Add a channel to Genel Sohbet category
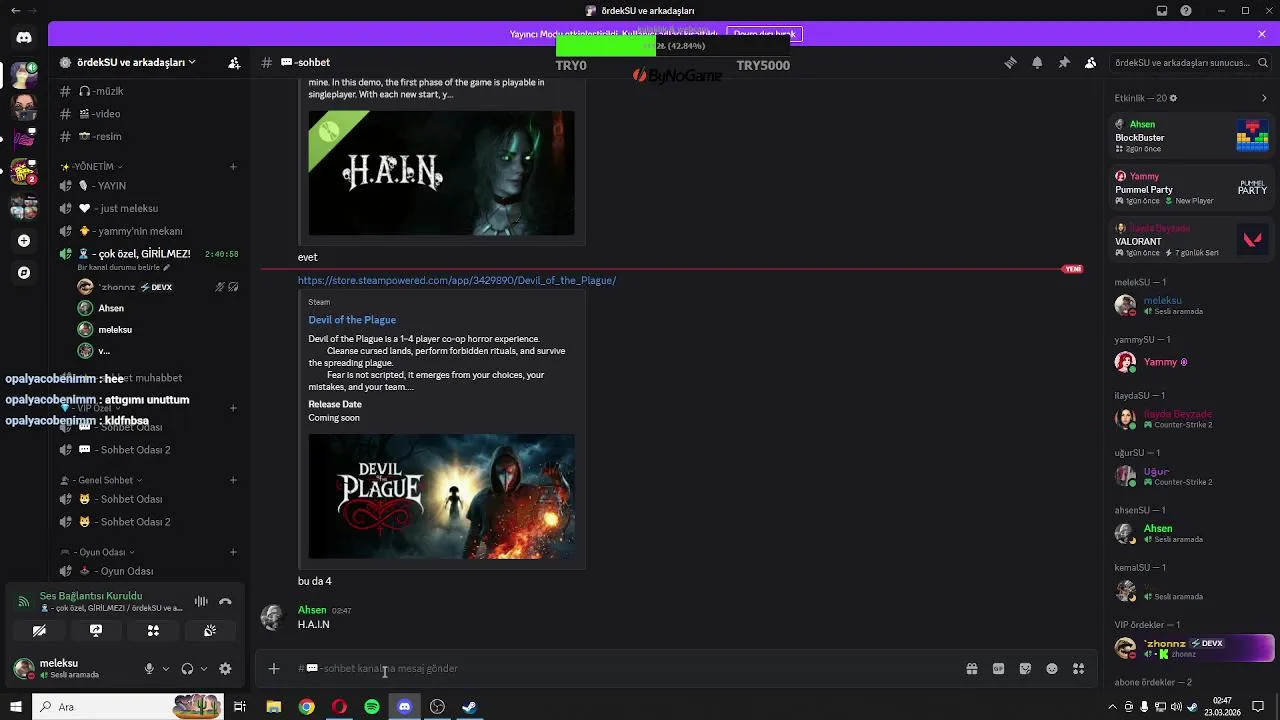Image resolution: width=1280 pixels, height=720 pixels. [233, 480]
